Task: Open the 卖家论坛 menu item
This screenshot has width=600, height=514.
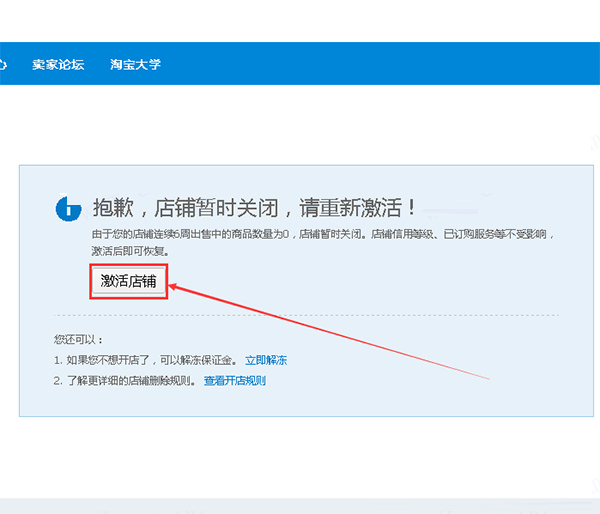Action: pyautogui.click(x=58, y=64)
